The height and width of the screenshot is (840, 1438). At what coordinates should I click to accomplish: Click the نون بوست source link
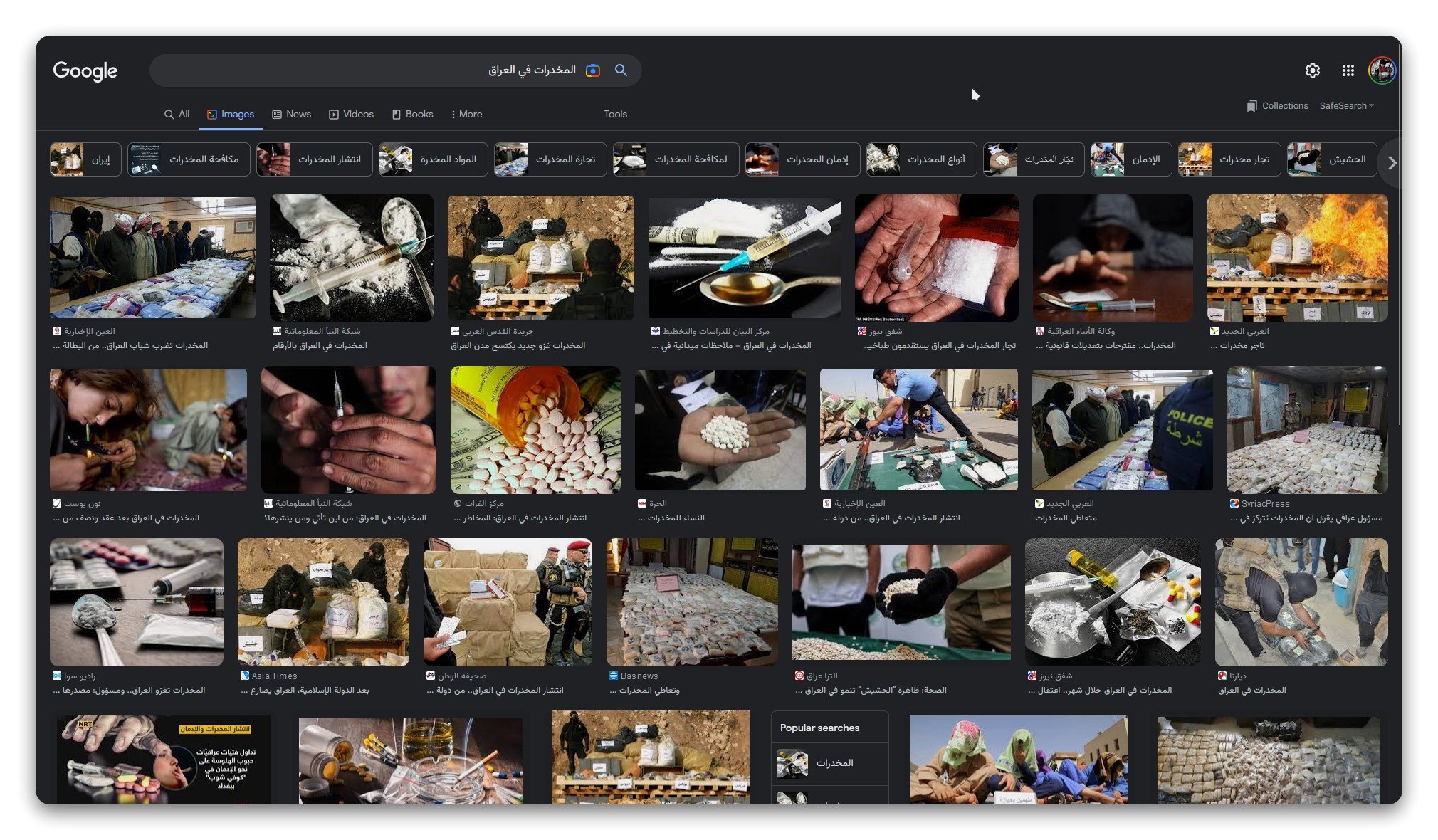click(76, 503)
